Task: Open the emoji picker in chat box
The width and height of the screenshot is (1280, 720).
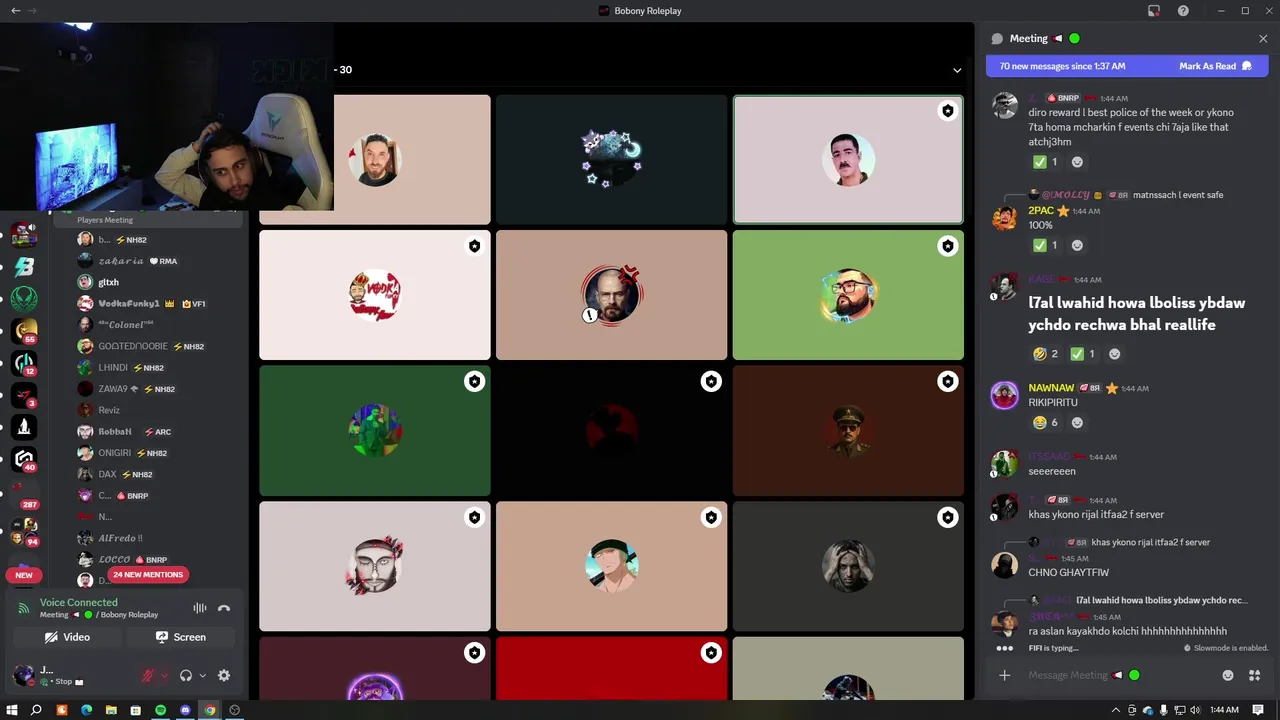Action: tap(1228, 675)
